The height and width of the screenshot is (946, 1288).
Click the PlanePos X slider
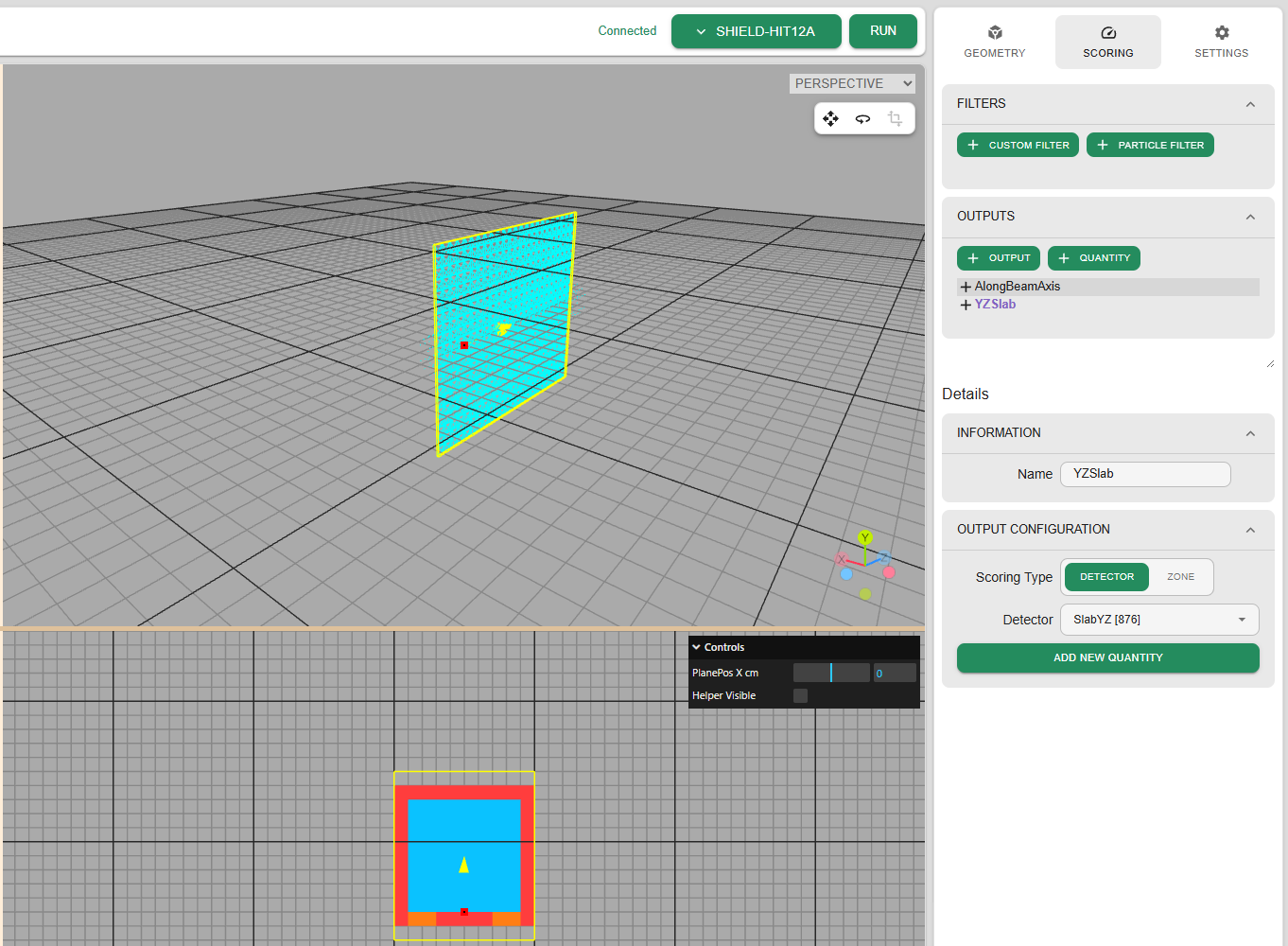[x=831, y=673]
